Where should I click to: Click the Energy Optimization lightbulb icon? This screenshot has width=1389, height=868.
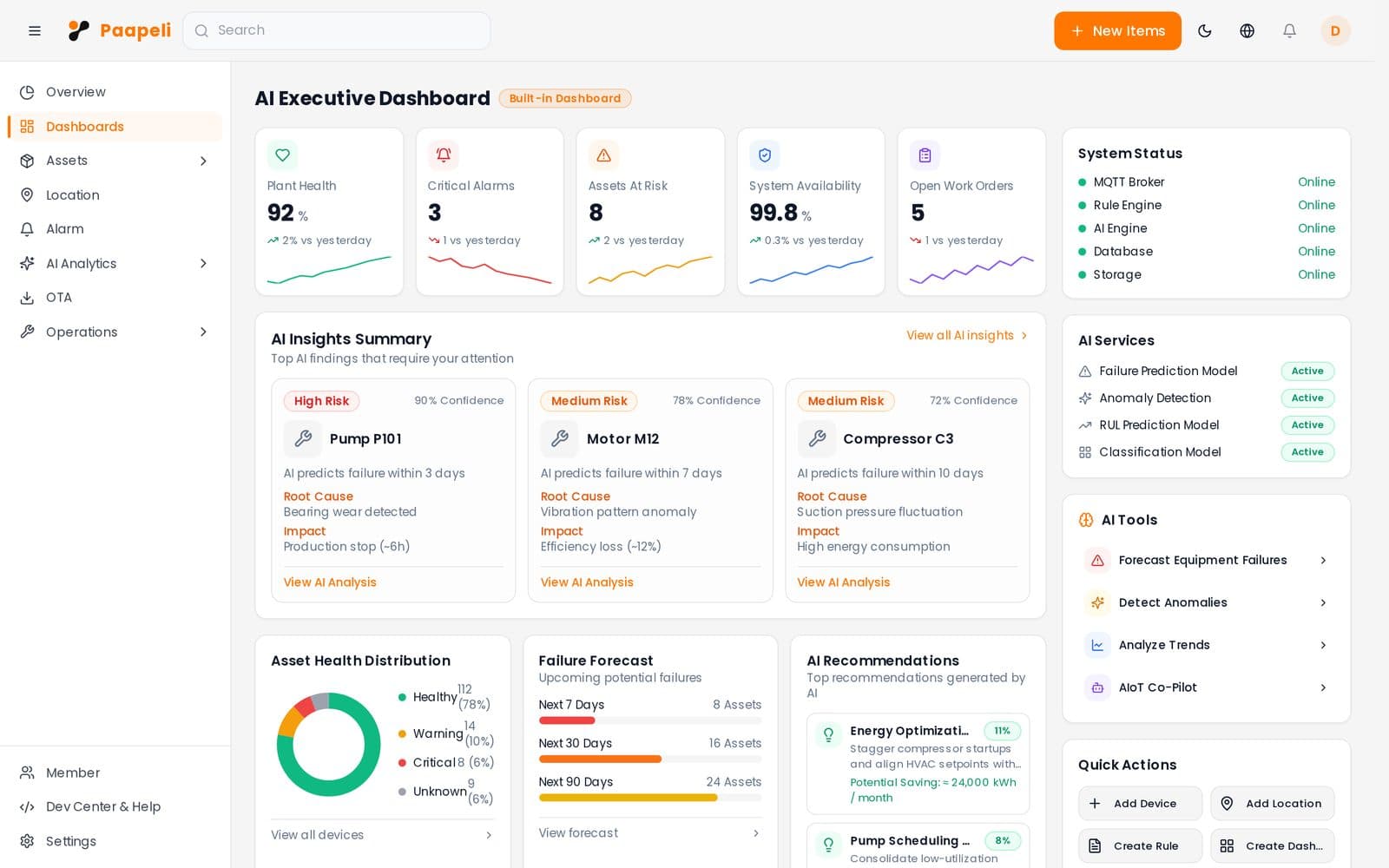[829, 734]
